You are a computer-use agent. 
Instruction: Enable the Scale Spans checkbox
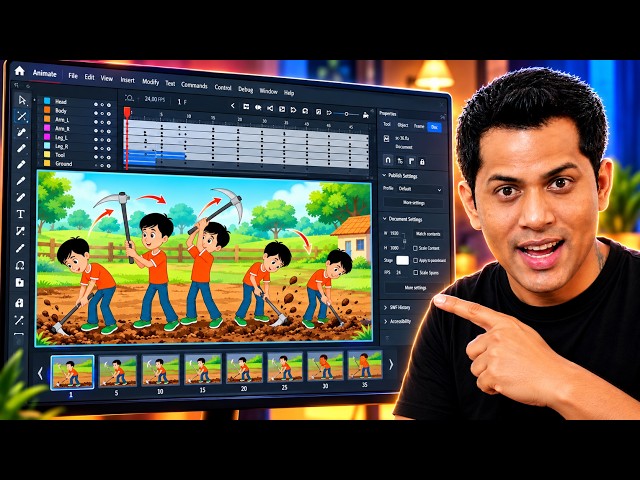(416, 273)
